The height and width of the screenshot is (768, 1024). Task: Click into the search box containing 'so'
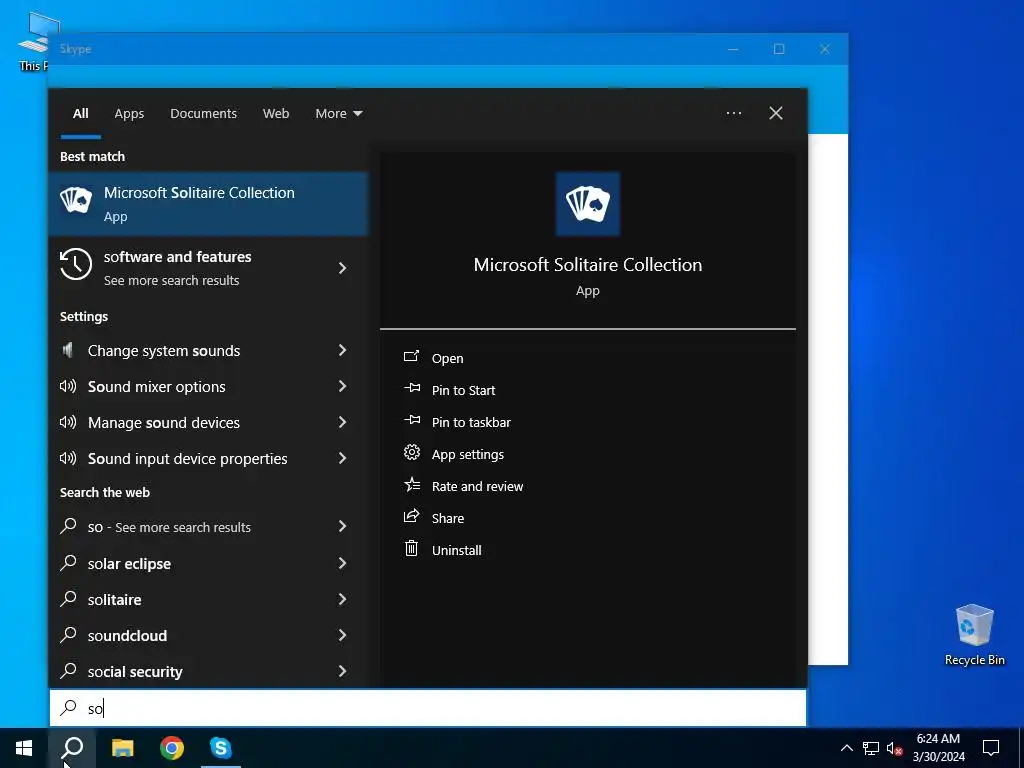click(x=428, y=708)
